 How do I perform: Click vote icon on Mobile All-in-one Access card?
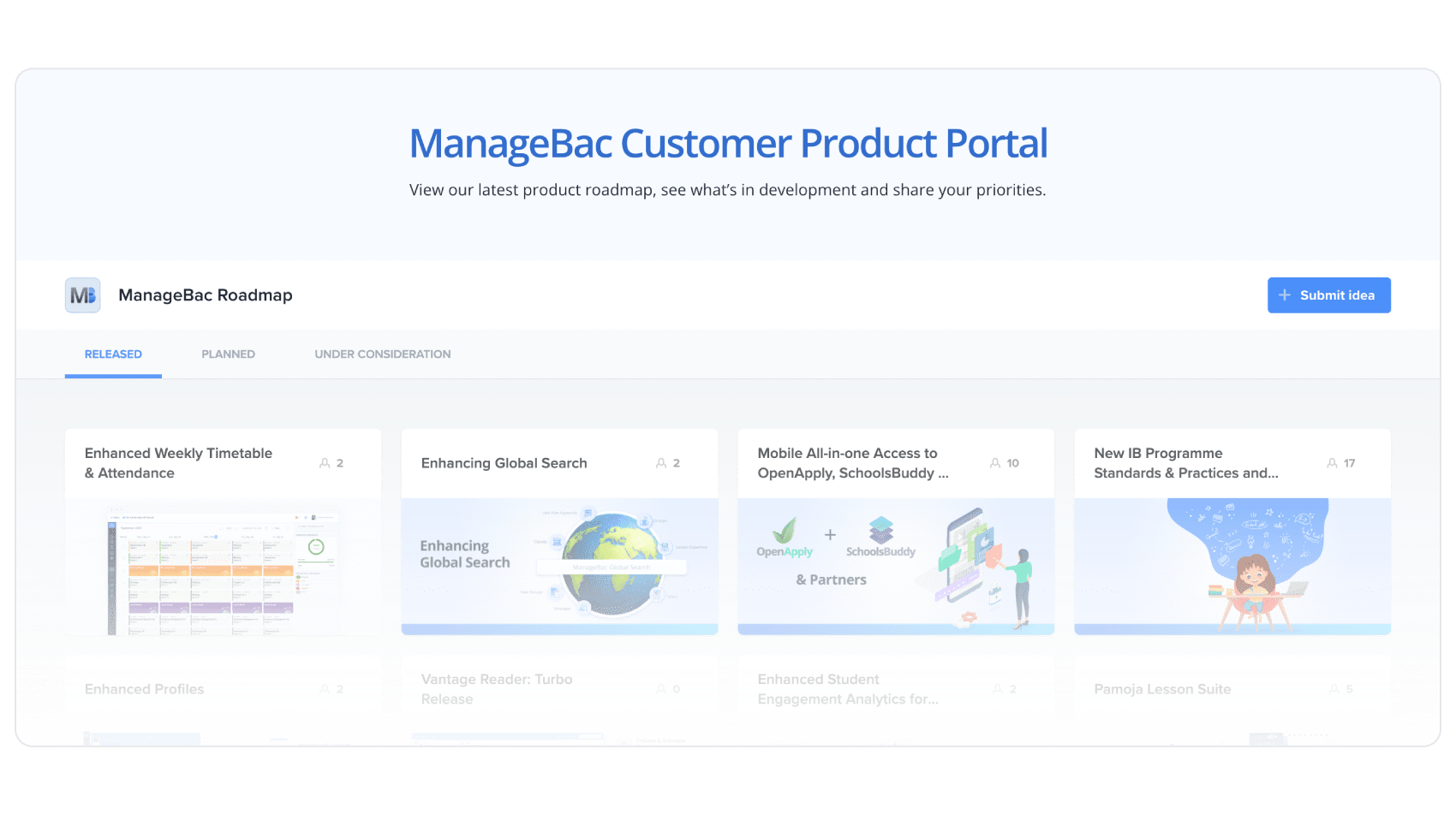(995, 463)
